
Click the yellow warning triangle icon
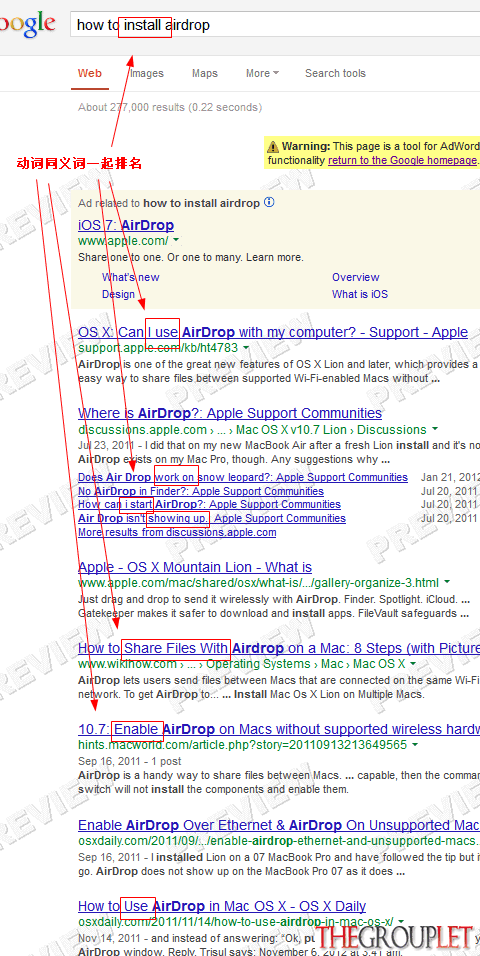[x=273, y=147]
